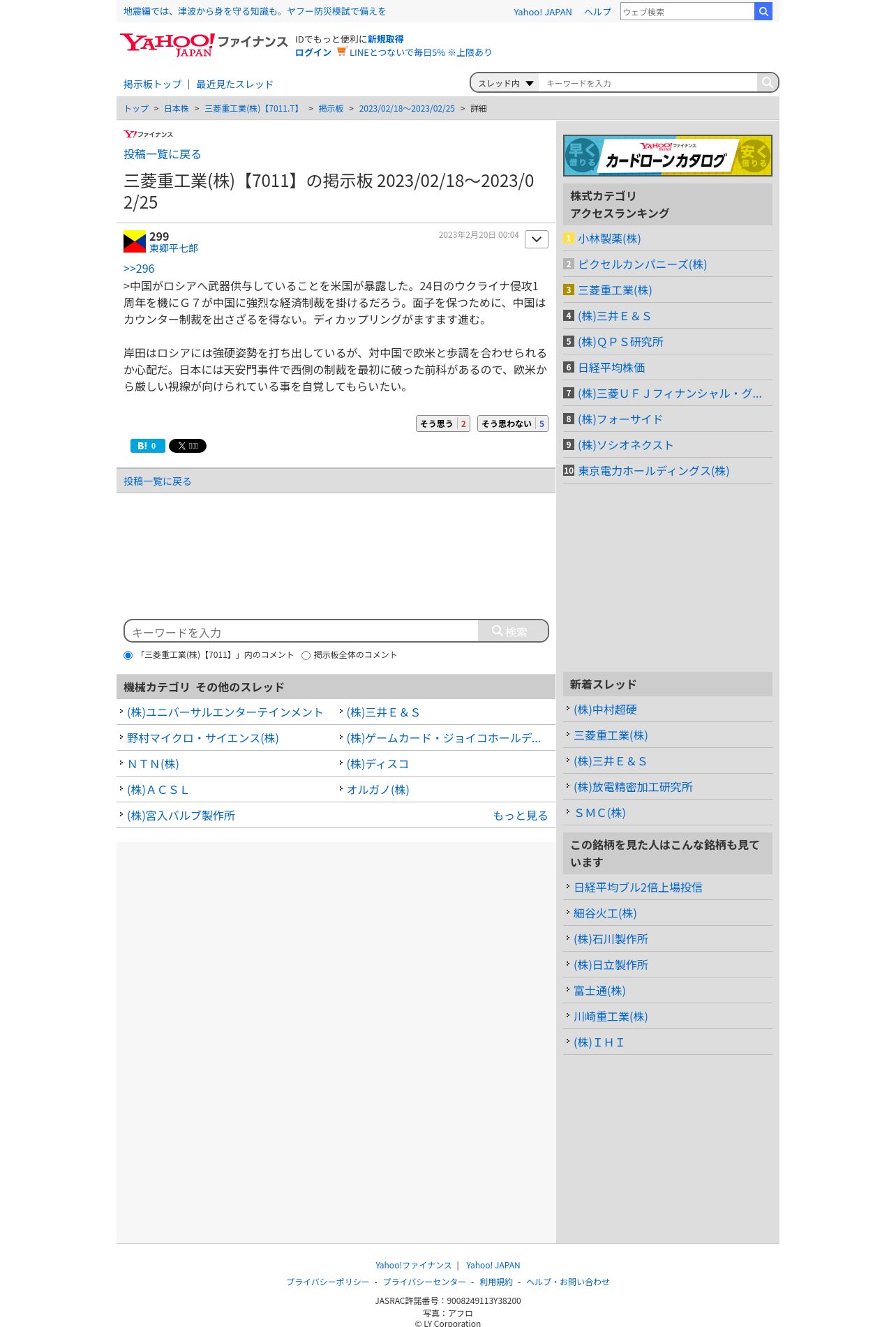This screenshot has height=1327, width=896.
Task: Open 最近見たスレッド menu link
Action: click(234, 84)
